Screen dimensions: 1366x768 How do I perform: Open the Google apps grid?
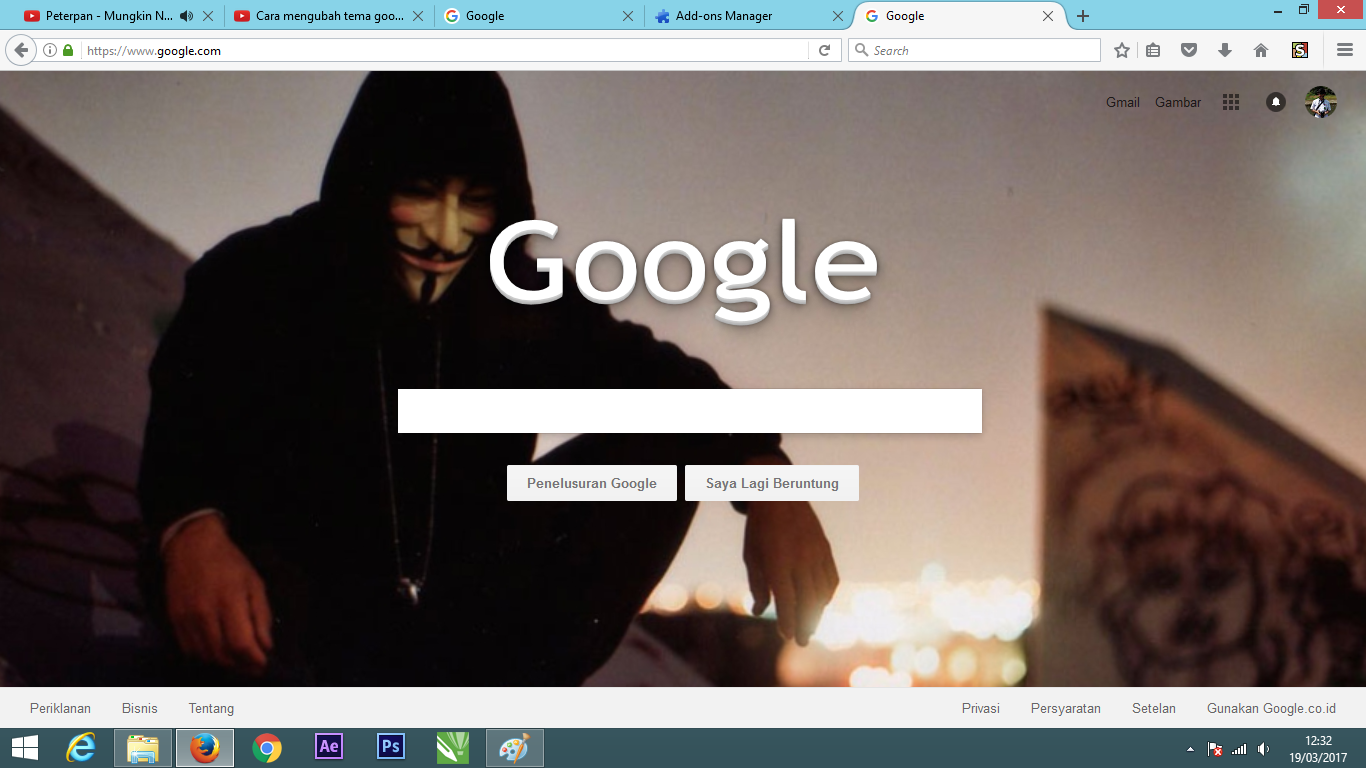coord(1231,102)
